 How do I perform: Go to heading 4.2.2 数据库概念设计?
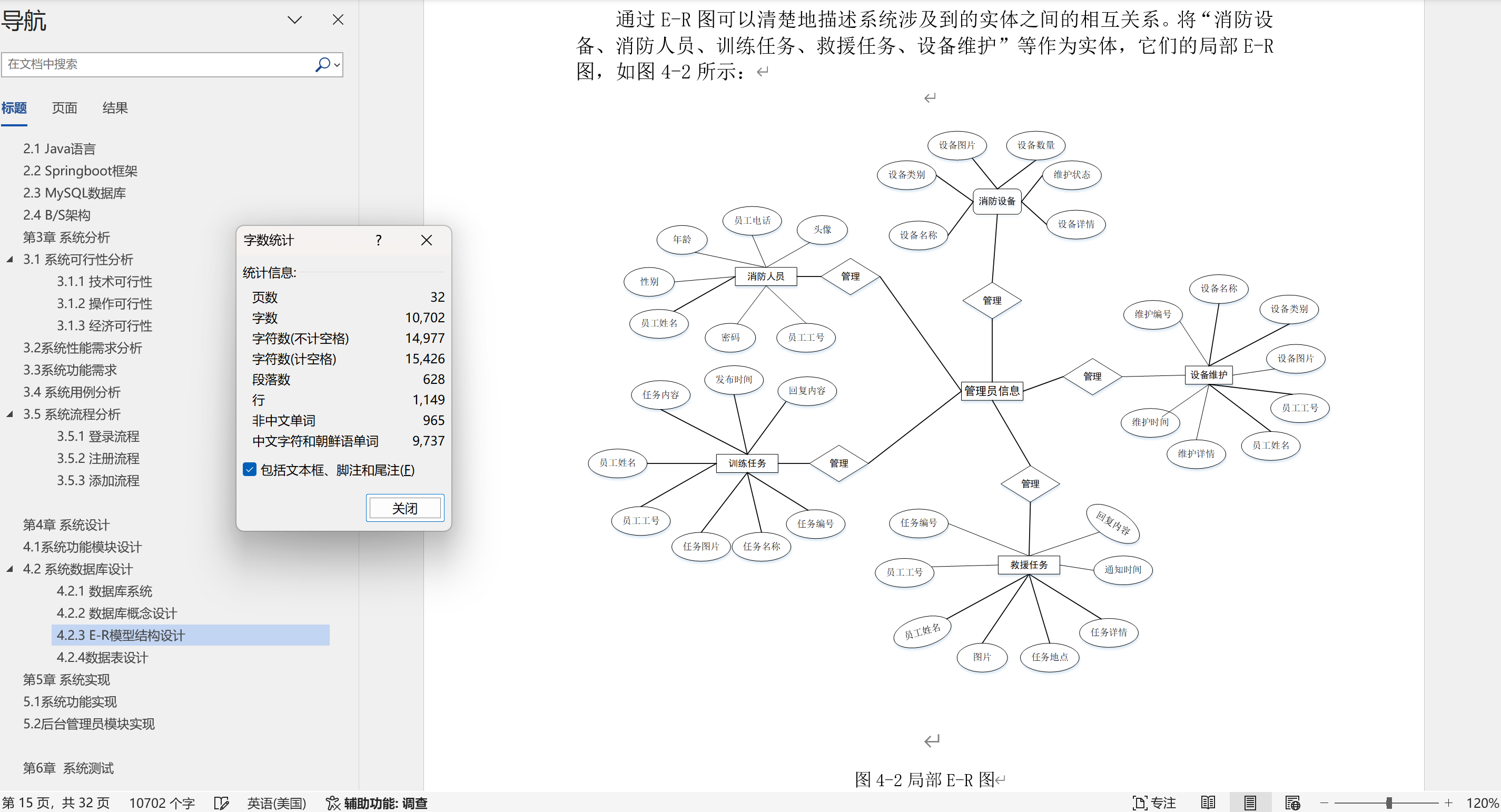click(116, 613)
